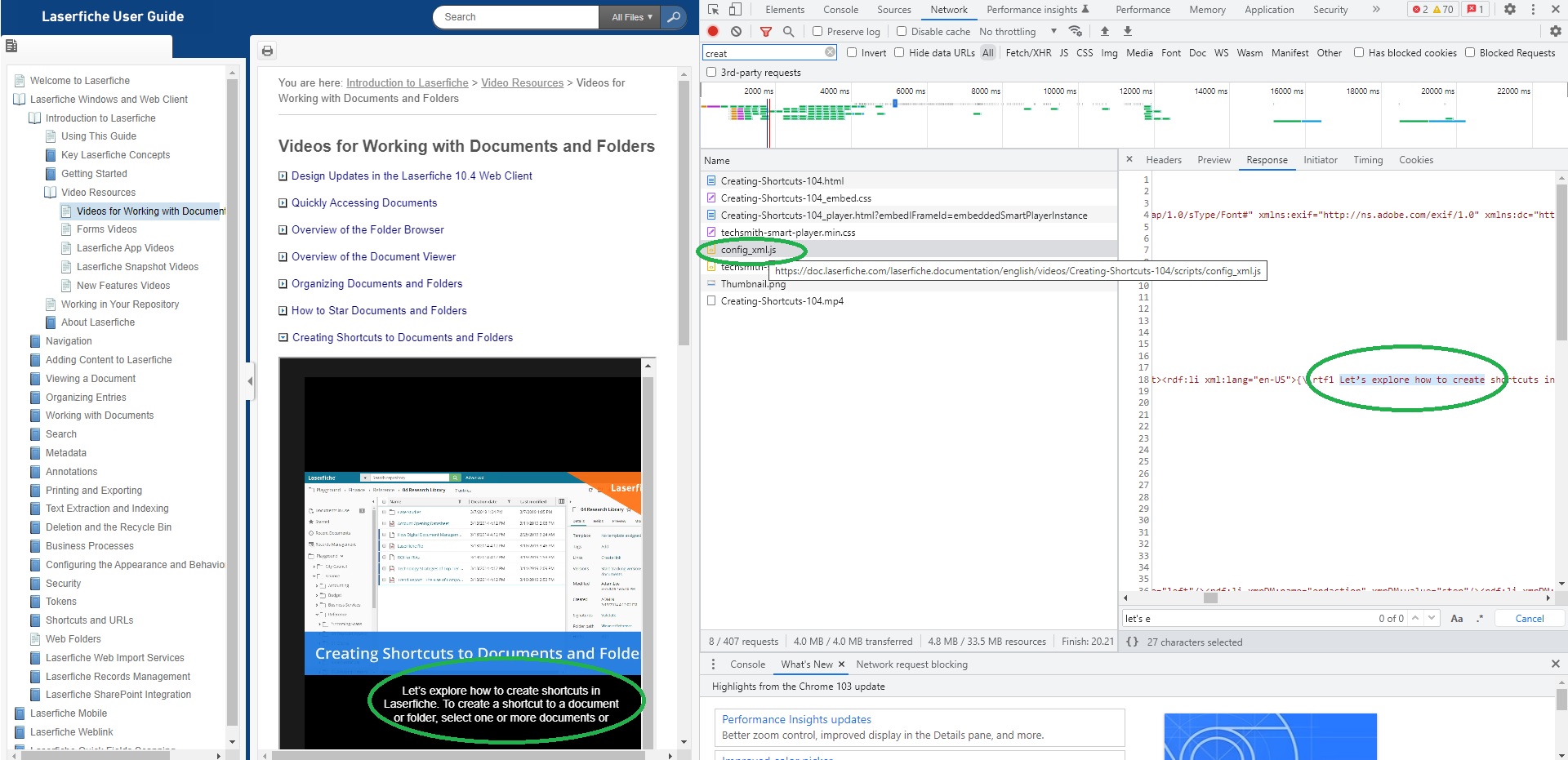Image resolution: width=1568 pixels, height=760 pixels.
Task: Open the DevTools inspect element picker
Action: point(714,10)
